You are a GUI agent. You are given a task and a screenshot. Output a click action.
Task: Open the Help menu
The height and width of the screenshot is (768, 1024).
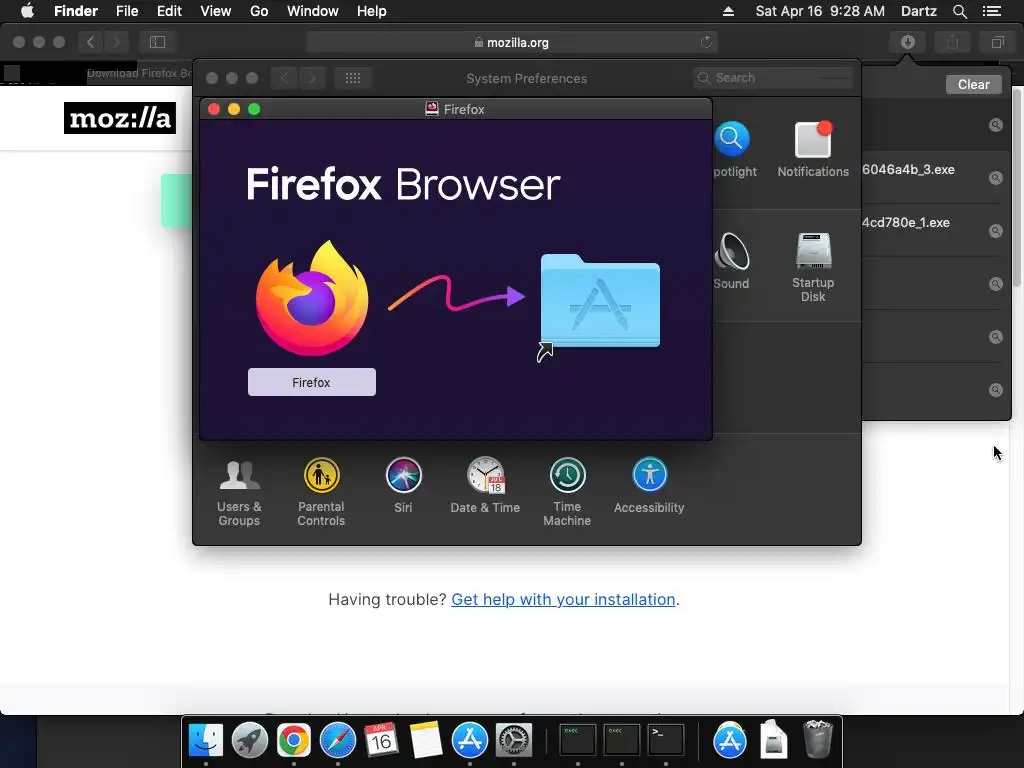(372, 11)
